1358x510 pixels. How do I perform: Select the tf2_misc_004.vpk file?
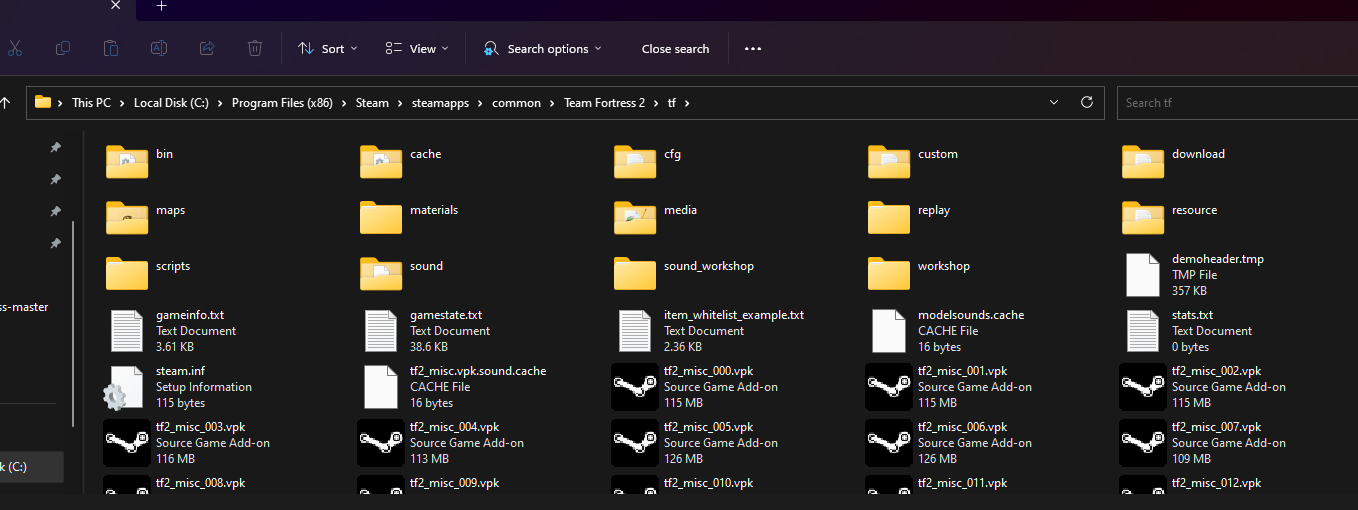pos(442,443)
